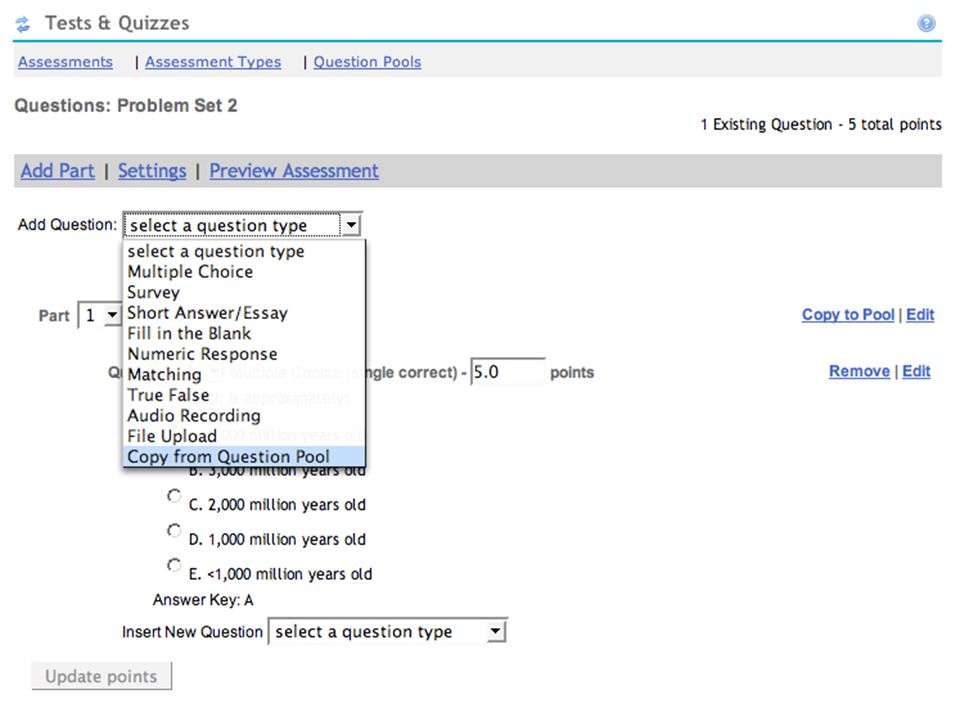Choose File Upload question type
Image resolution: width=960 pixels, height=720 pixels.
tap(244, 436)
